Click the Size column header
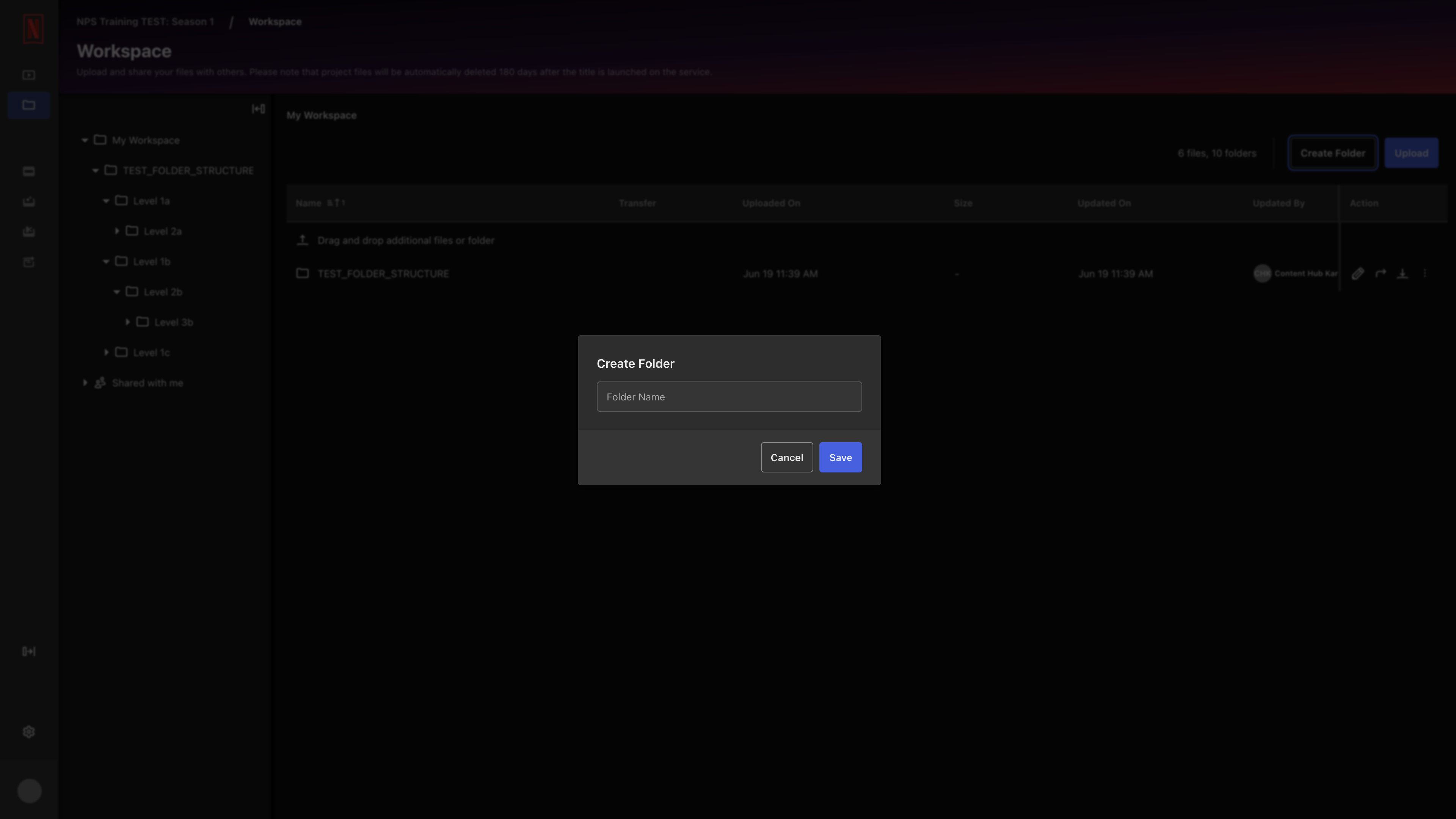Screen dimensions: 1456x819 pos(963,203)
